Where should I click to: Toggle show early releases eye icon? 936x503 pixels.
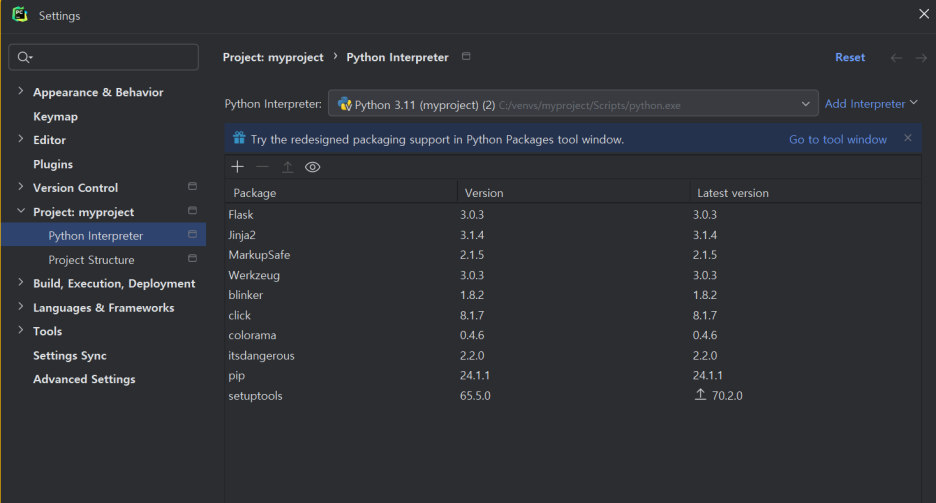pyautogui.click(x=312, y=167)
